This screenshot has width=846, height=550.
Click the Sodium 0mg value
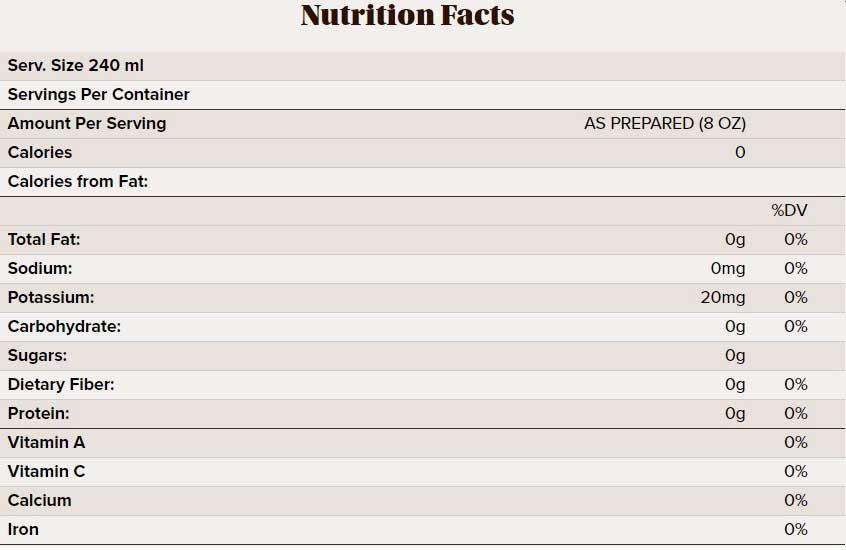[x=728, y=269]
